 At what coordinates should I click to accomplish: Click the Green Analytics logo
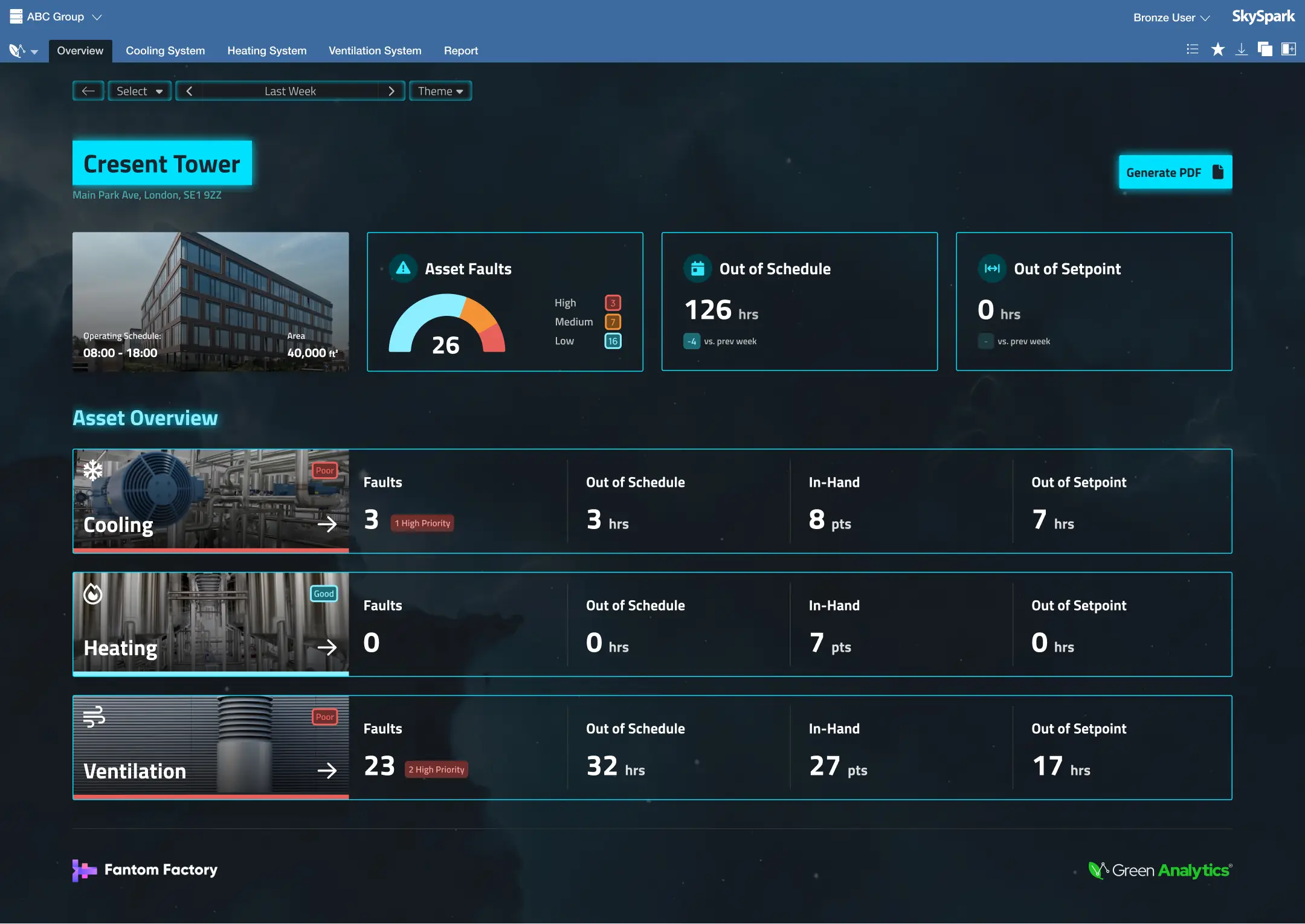pos(1159,870)
